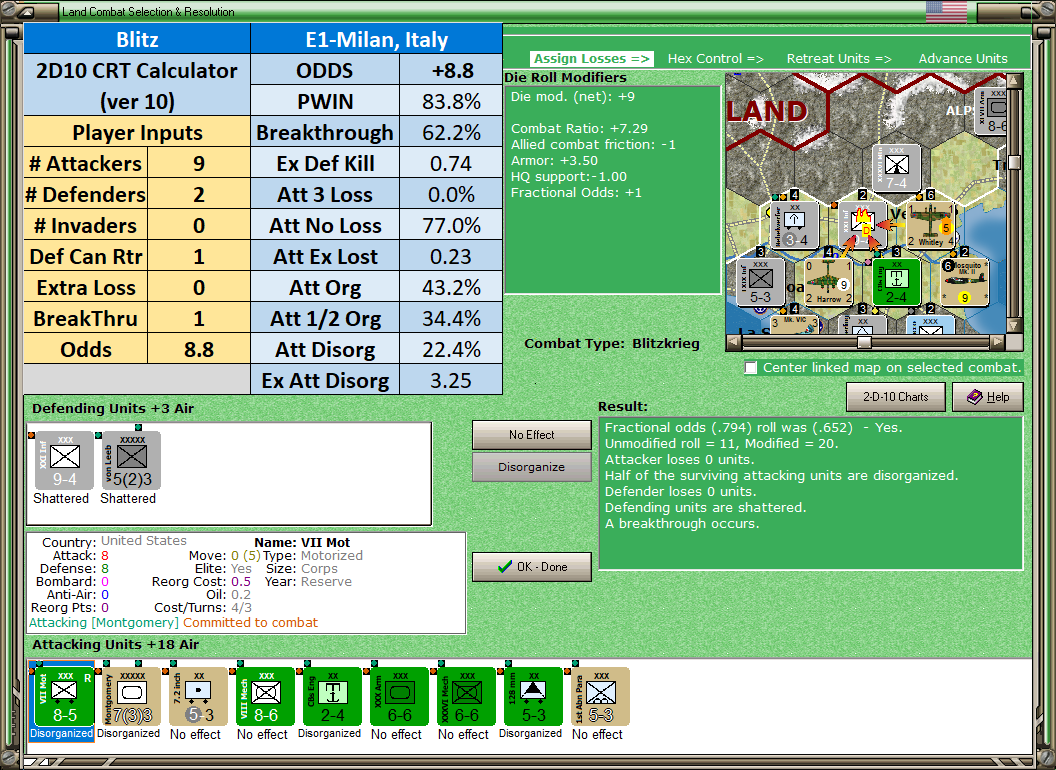Select the VII Mot 8-5 attacking unit
Image resolution: width=1056 pixels, height=770 pixels.
click(64, 697)
